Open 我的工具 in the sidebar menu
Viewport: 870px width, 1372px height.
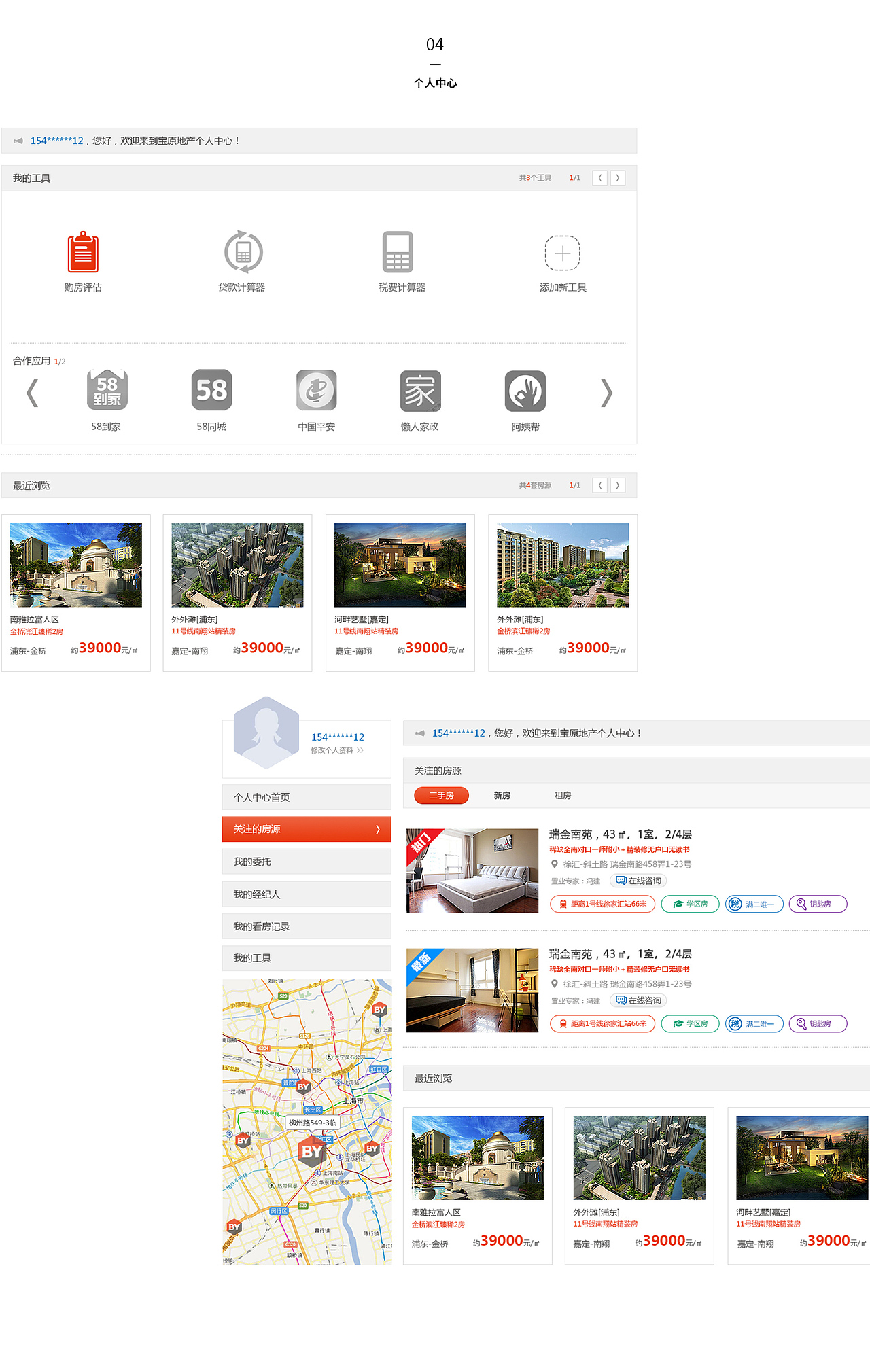307,958
